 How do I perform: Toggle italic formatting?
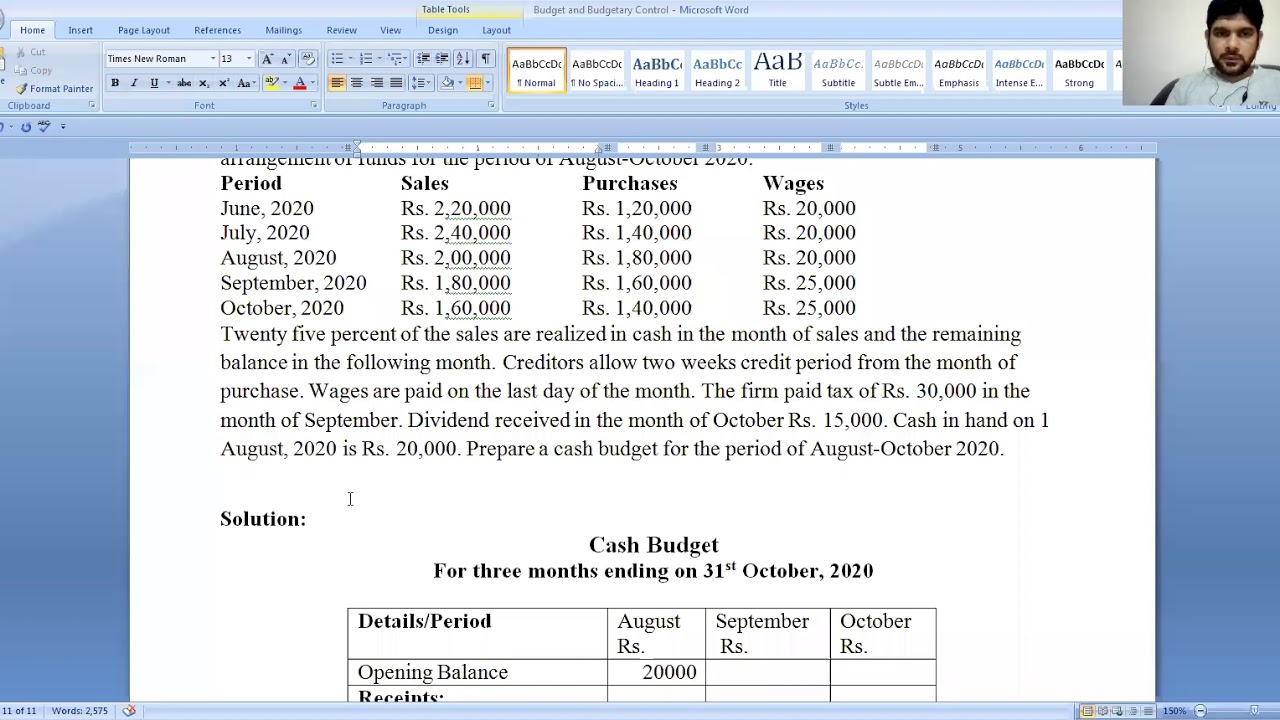click(x=134, y=83)
